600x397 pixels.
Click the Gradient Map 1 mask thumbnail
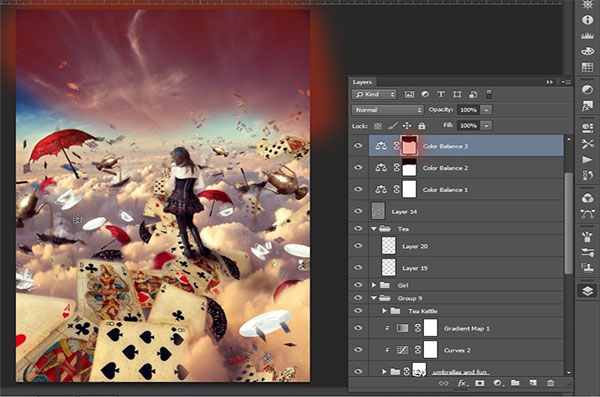(430, 328)
